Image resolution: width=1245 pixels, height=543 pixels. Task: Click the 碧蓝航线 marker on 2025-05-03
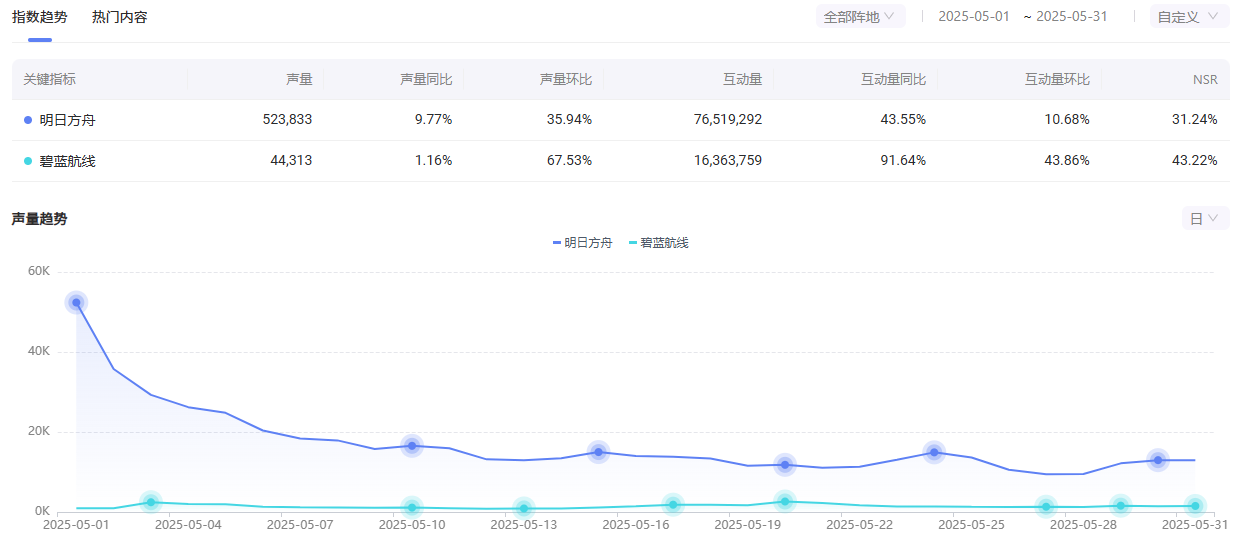(x=151, y=502)
